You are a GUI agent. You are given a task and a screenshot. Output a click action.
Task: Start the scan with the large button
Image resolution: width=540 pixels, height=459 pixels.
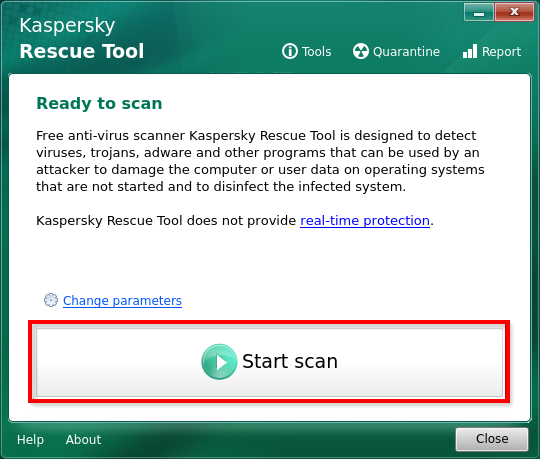tap(269, 362)
